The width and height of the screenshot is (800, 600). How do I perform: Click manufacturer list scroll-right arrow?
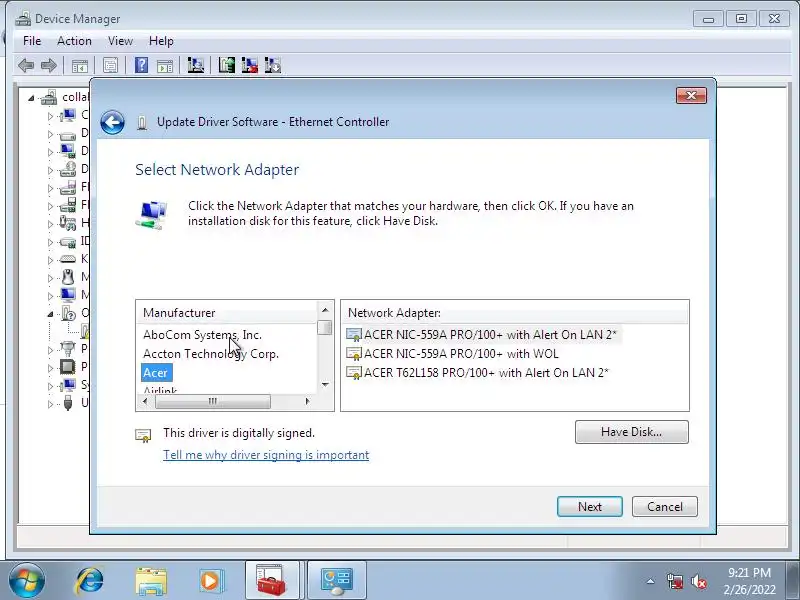point(308,402)
